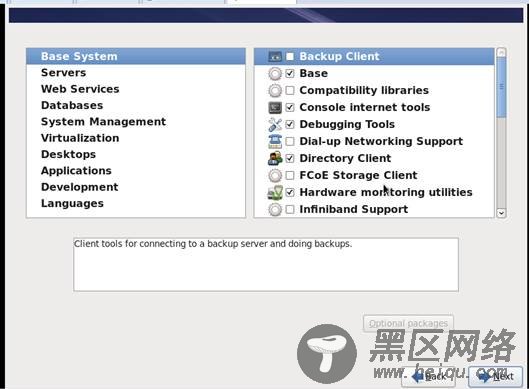
Task: Click the Optional packages button
Action: coord(408,323)
